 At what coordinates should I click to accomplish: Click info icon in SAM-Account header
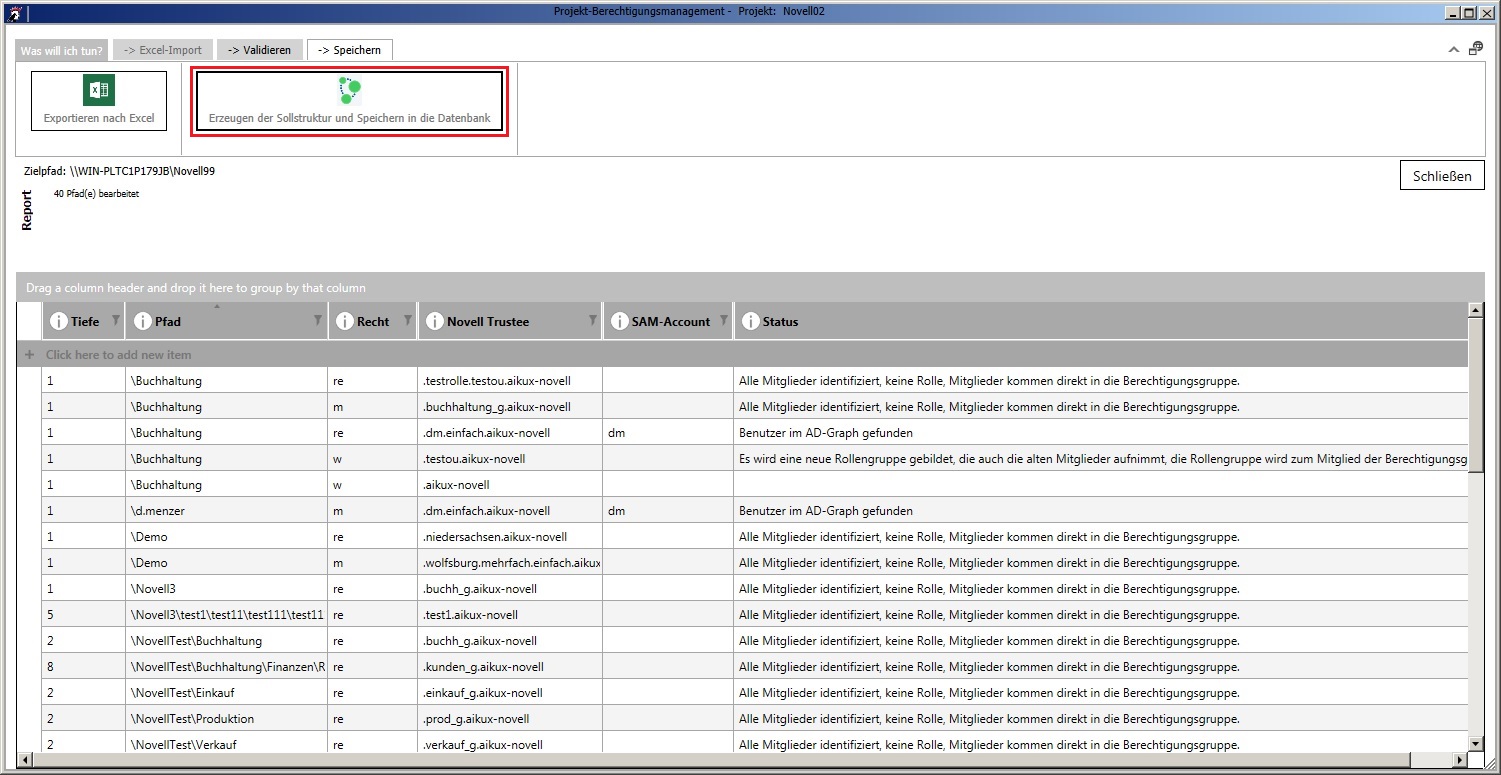[x=619, y=321]
